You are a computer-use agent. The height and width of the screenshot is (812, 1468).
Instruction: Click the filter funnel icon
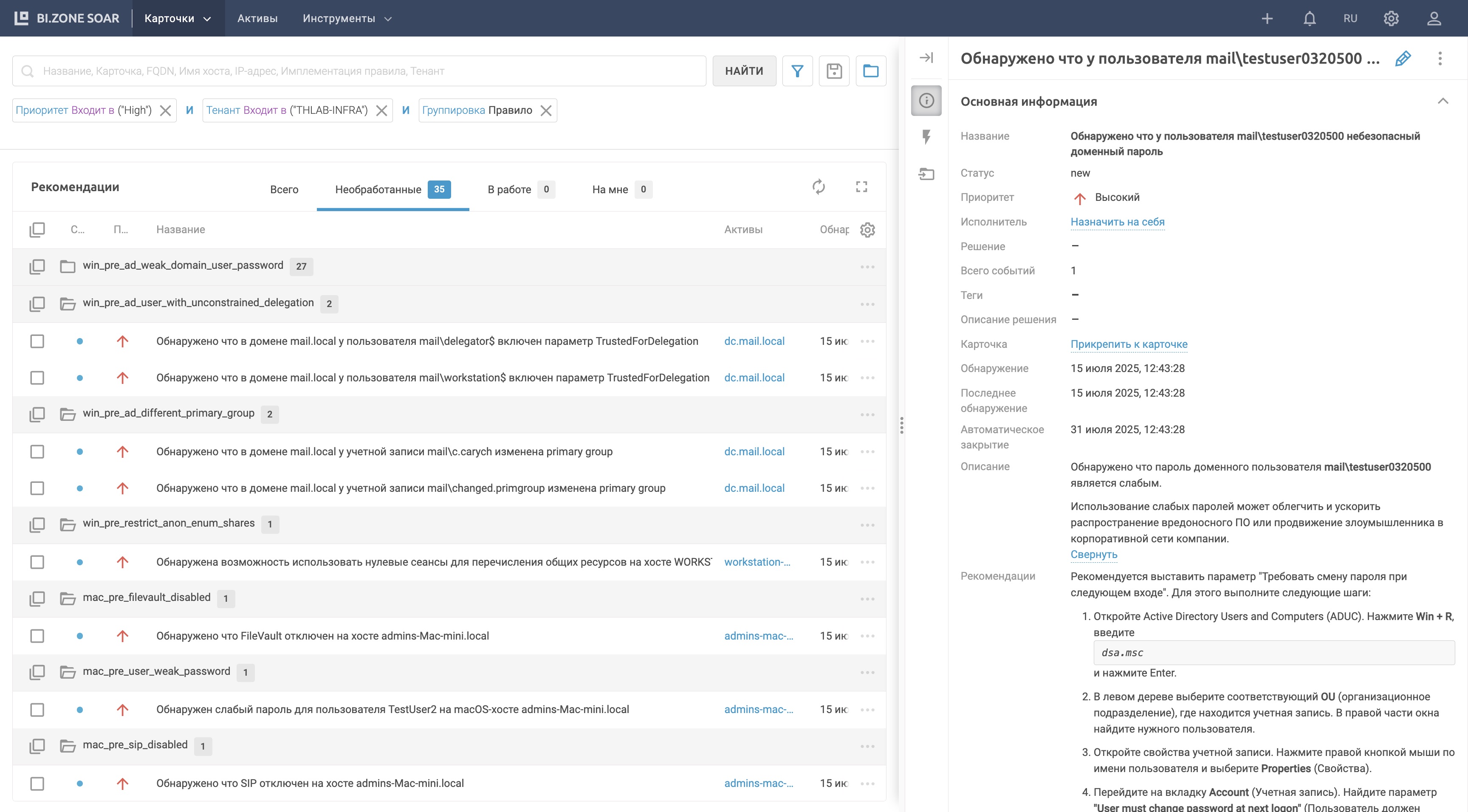pyautogui.click(x=797, y=70)
